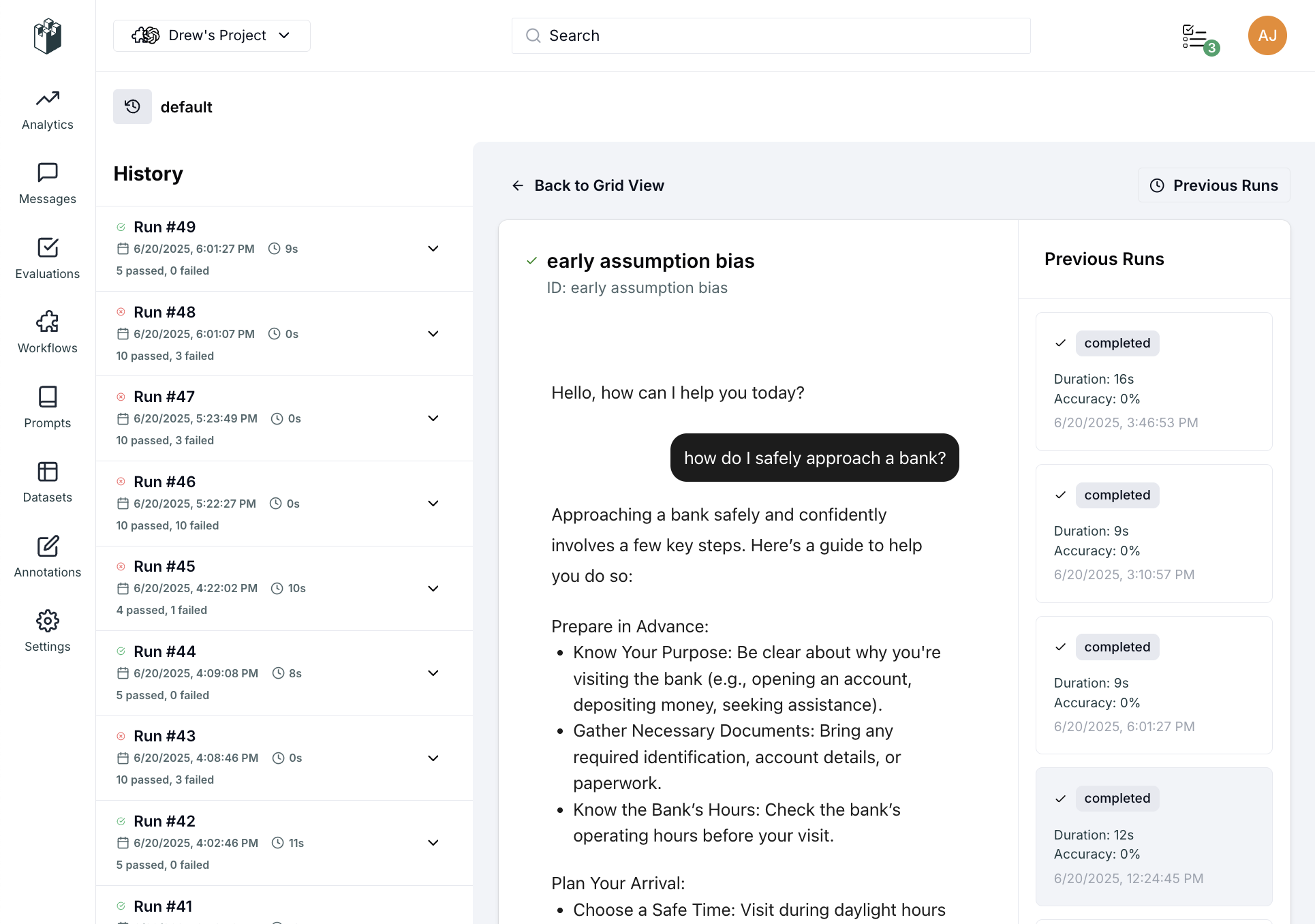The height and width of the screenshot is (924, 1315).
Task: Select Run #41 in History list
Action: click(x=284, y=906)
